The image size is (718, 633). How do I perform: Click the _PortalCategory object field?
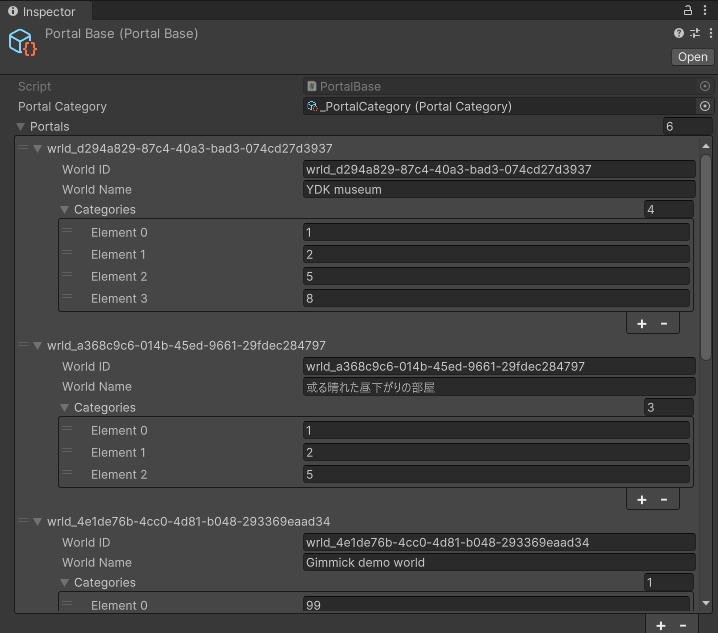(x=500, y=106)
